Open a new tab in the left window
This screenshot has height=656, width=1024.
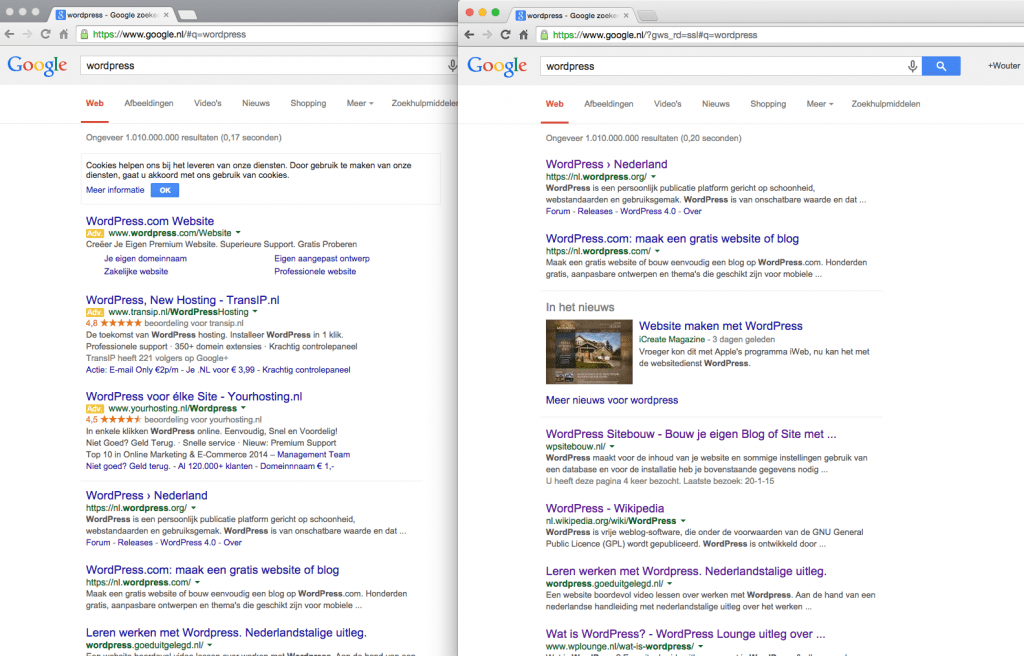187,14
